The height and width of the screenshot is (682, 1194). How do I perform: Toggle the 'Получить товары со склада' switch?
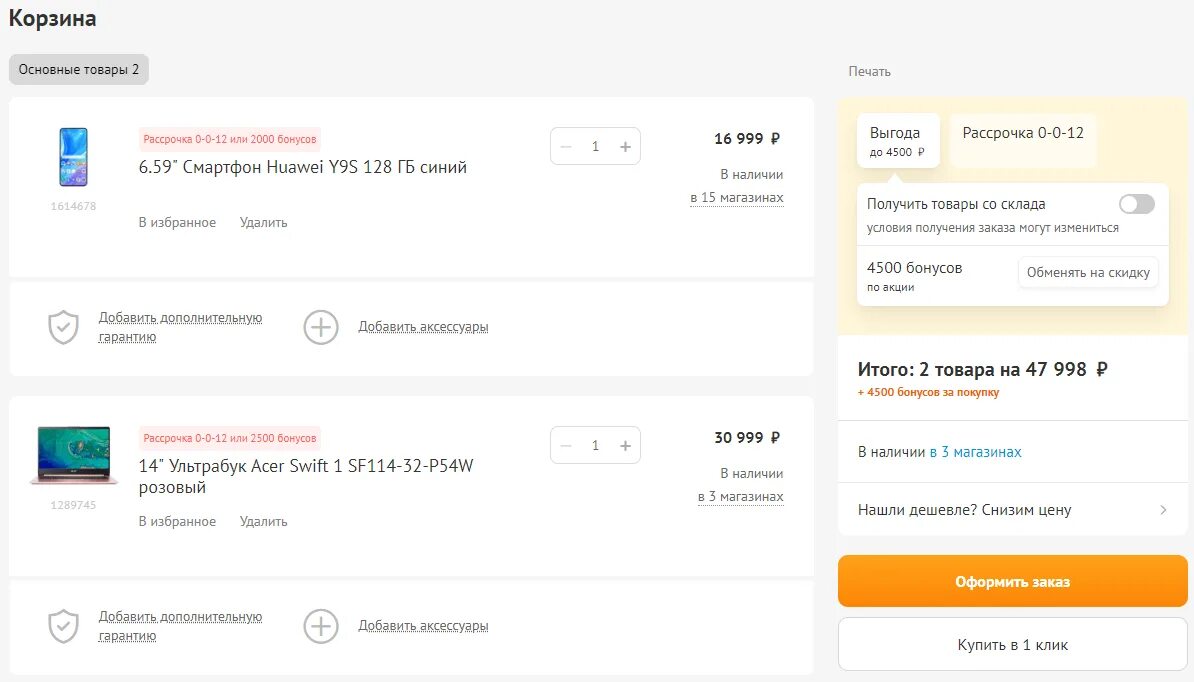[x=1136, y=204]
